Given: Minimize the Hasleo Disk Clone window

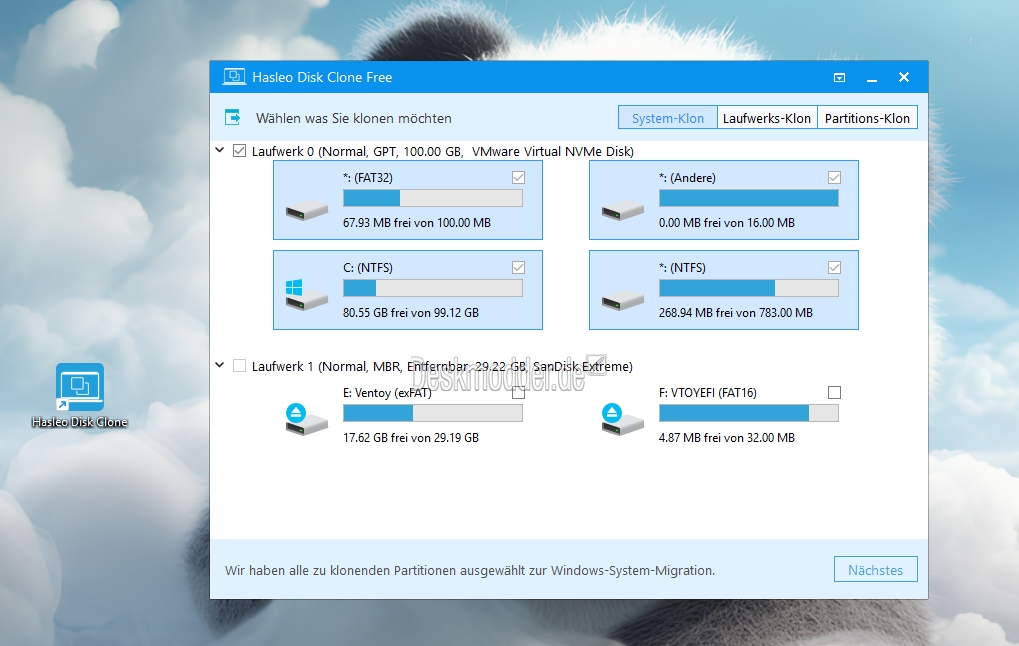Looking at the screenshot, I should pyautogui.click(x=871, y=77).
